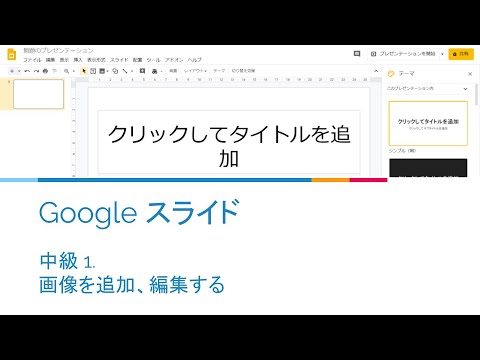Image resolution: width=480 pixels, height=360 pixels.
Task: Insert an image from toolbar
Action: [102, 71]
